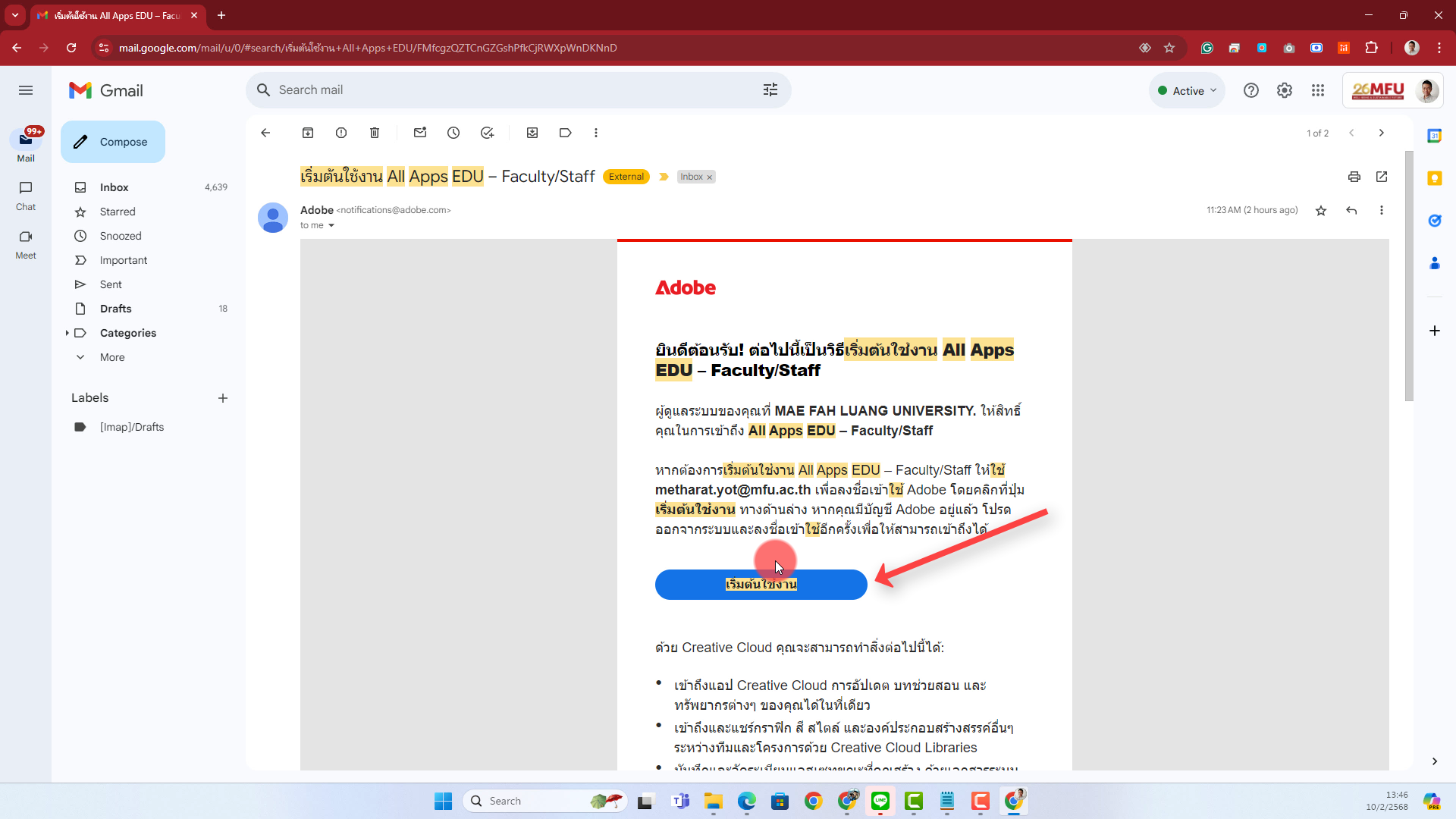Open Google apps grid
This screenshot has width=1456, height=819.
pos(1318,90)
